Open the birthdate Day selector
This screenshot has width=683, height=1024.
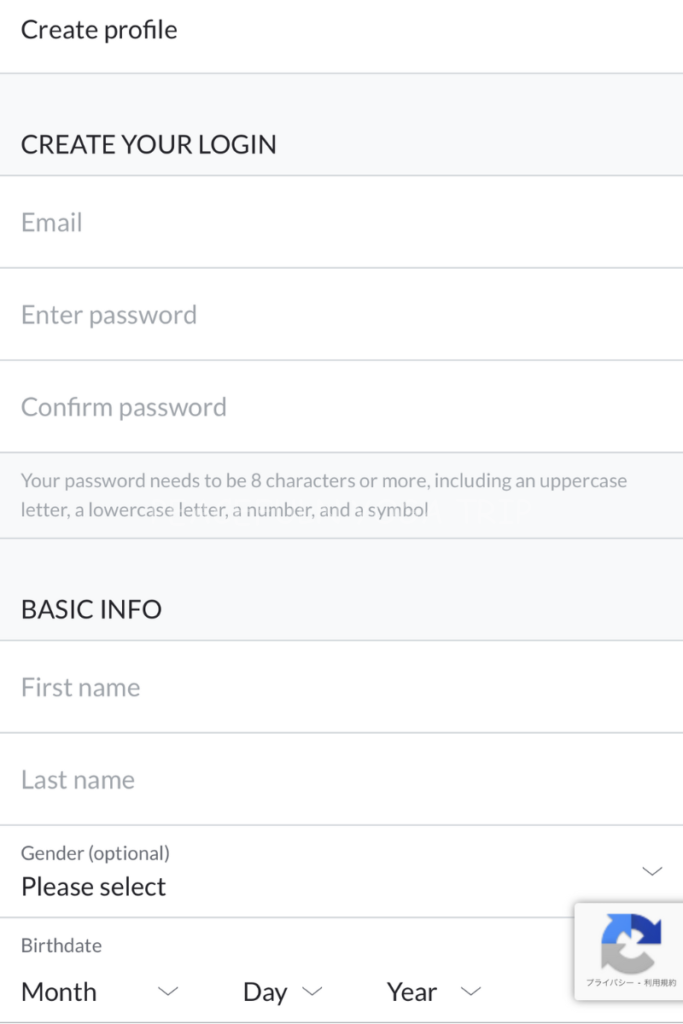(266, 991)
